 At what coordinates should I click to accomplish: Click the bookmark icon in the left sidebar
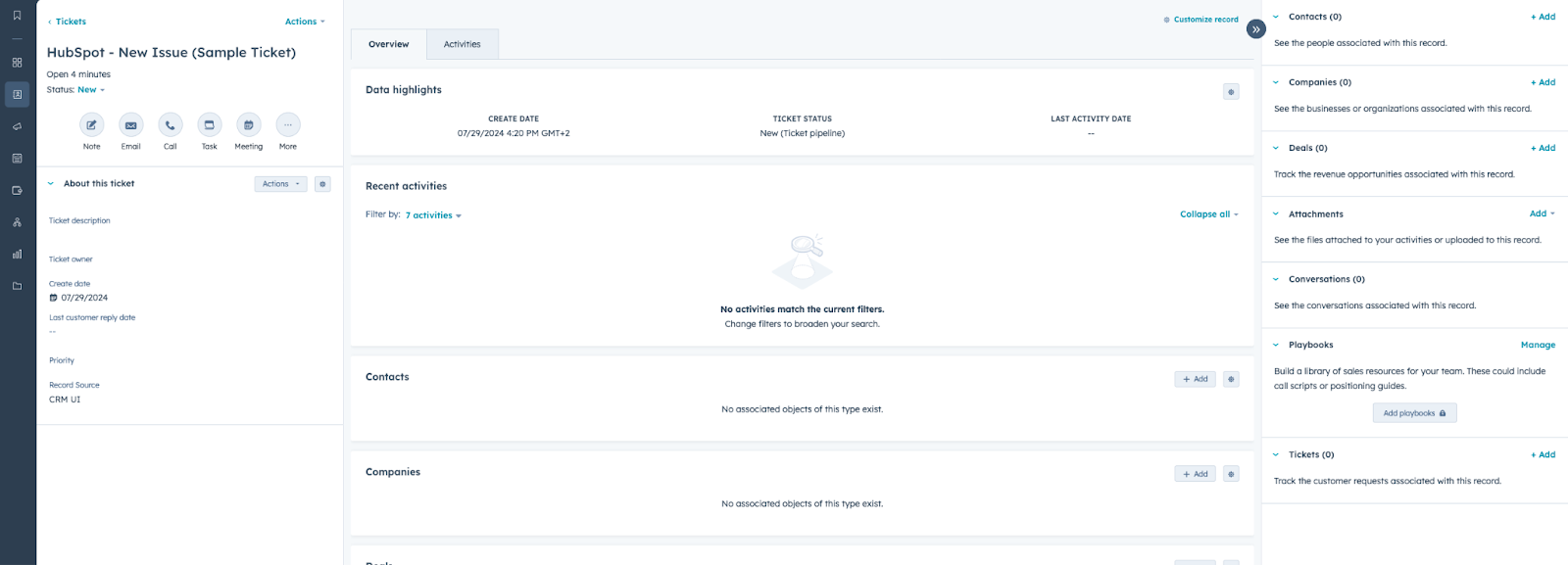pyautogui.click(x=17, y=16)
